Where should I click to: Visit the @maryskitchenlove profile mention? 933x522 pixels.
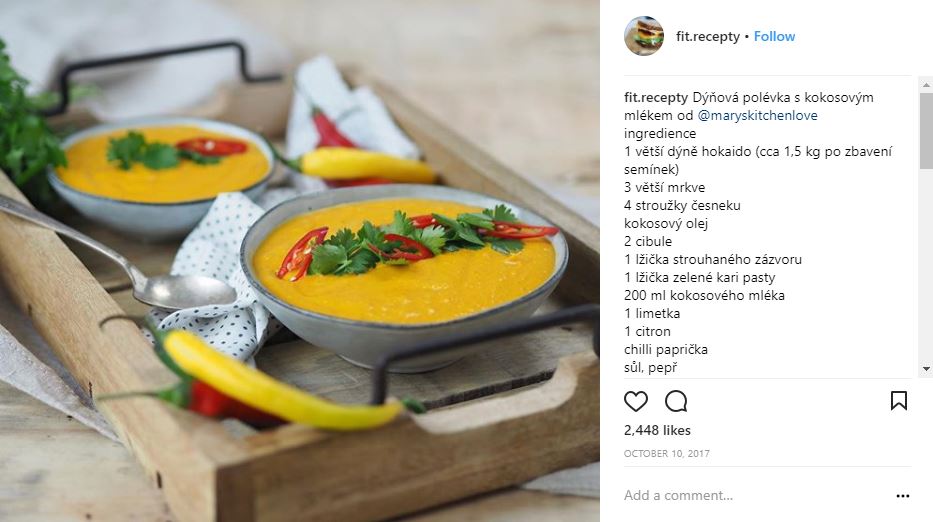757,115
